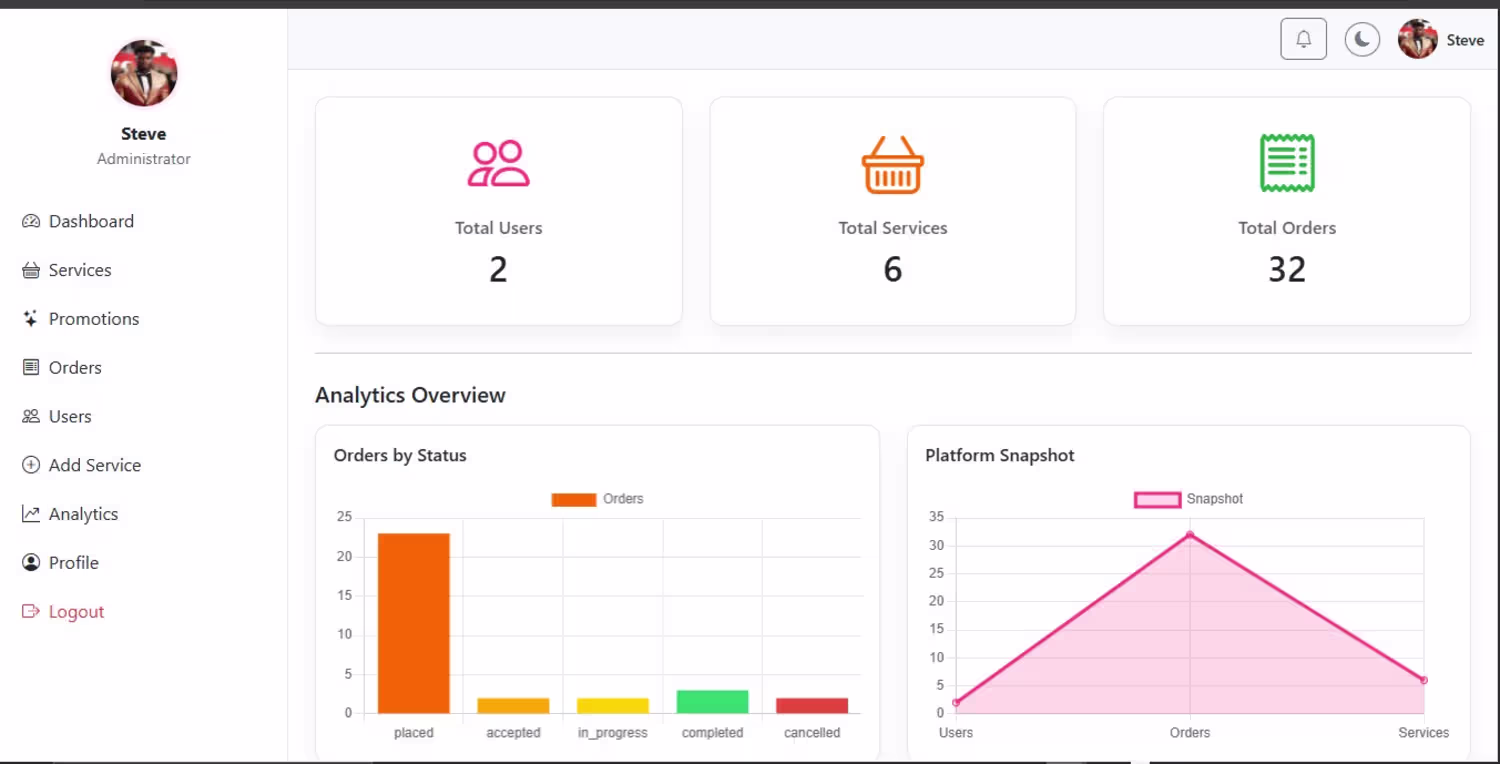Toggle the Orders legend swatch in chart
The height and width of the screenshot is (764, 1500).
(574, 499)
